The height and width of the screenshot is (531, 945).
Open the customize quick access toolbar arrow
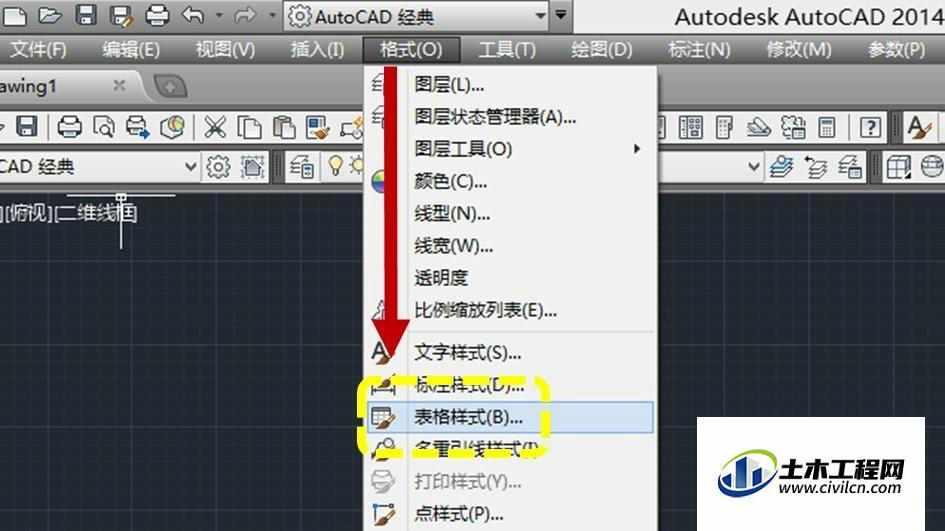click(561, 15)
